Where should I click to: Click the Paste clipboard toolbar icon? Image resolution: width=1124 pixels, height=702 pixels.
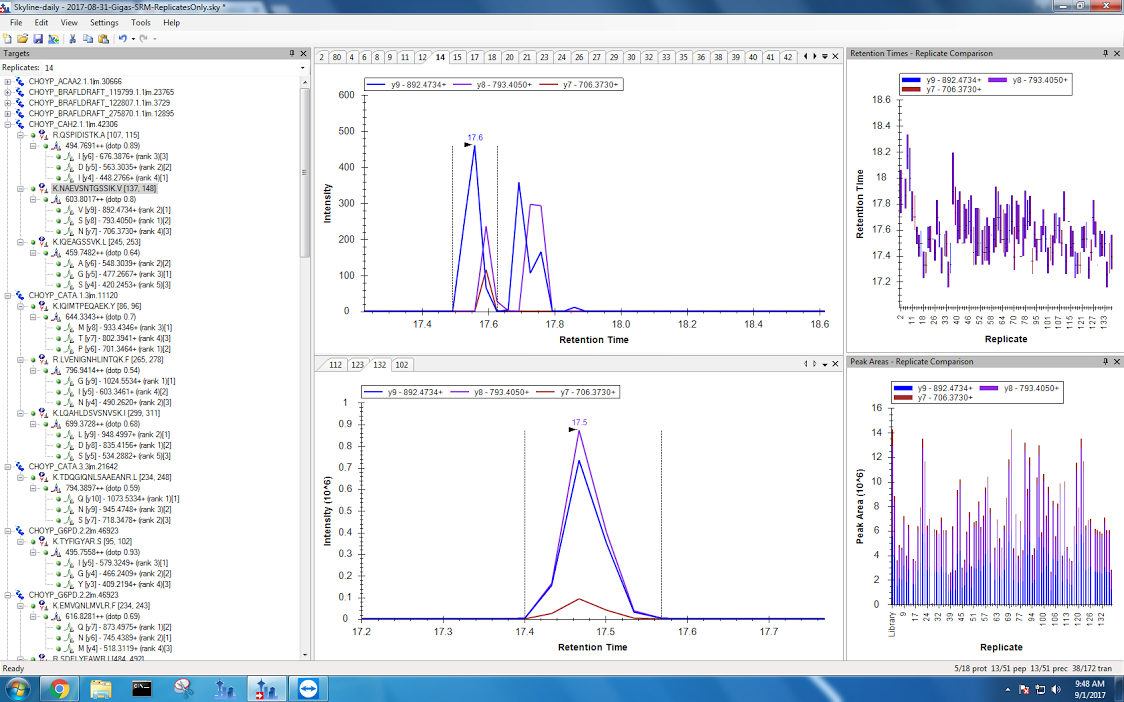(103, 38)
